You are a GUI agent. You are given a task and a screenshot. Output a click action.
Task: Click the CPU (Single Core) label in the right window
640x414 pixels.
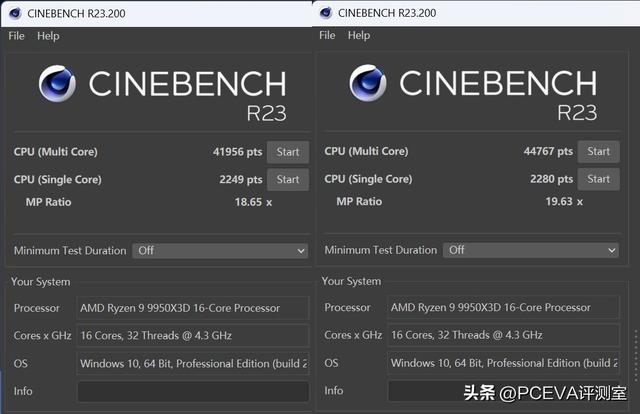pos(368,179)
